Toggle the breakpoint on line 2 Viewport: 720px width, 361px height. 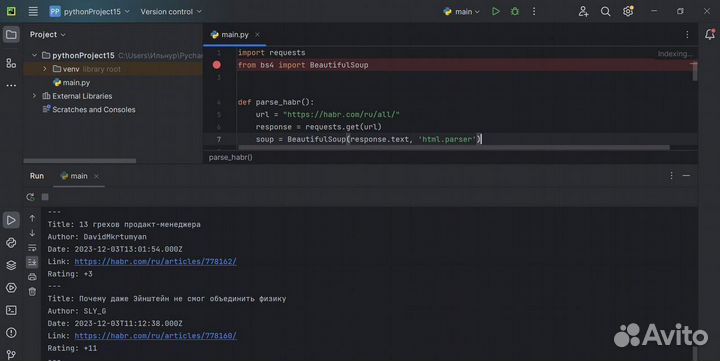(217, 65)
